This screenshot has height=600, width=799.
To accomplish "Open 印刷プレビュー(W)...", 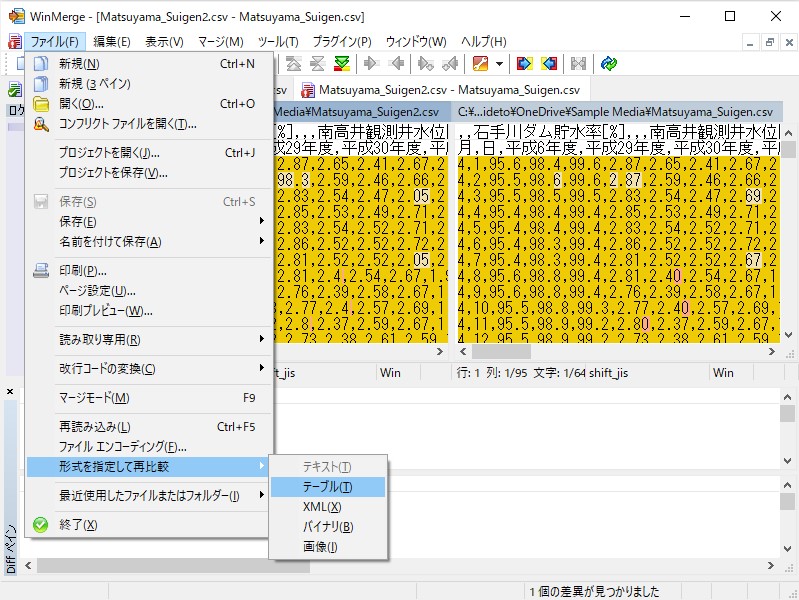I will pyautogui.click(x=149, y=311).
